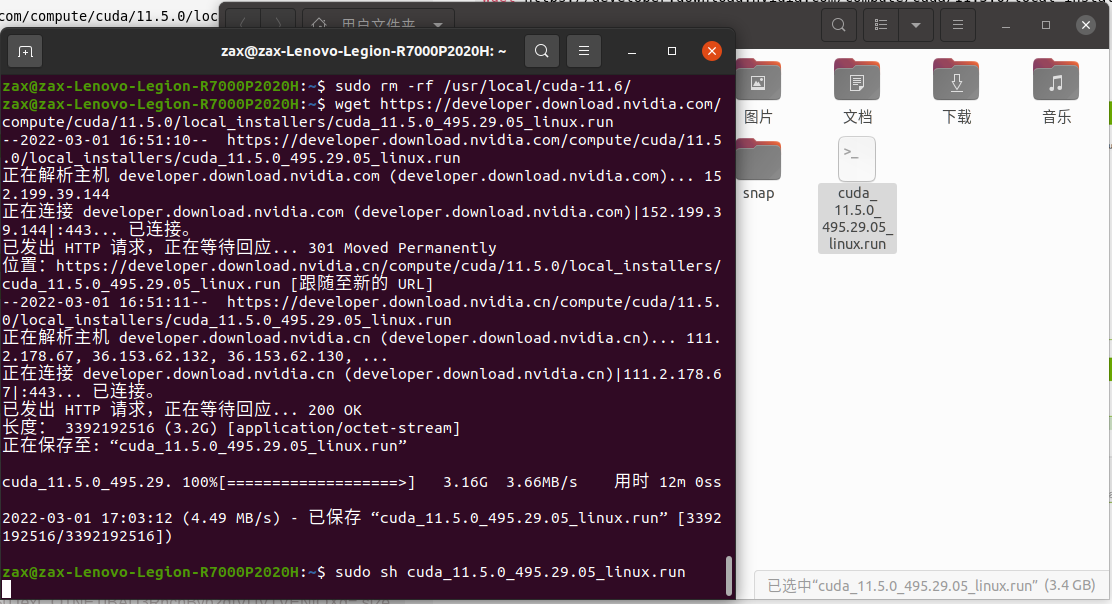
Task: Click the terminal text '301 Moved Permanently'
Action: tap(402, 248)
